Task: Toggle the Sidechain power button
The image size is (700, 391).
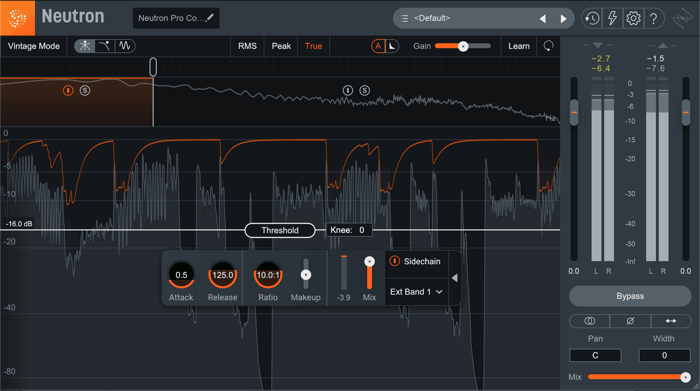Action: [x=395, y=261]
